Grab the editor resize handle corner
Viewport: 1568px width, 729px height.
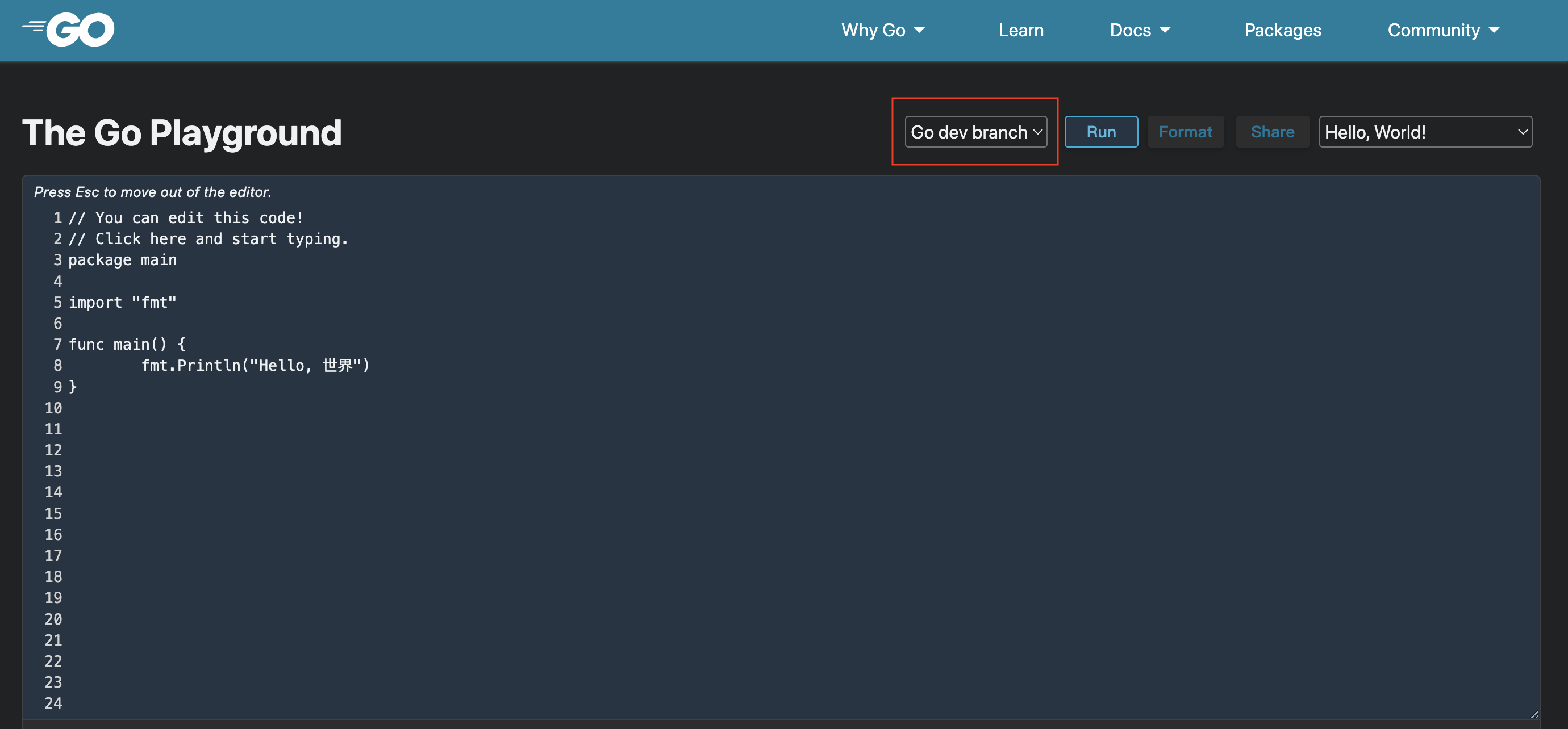[x=1534, y=714]
